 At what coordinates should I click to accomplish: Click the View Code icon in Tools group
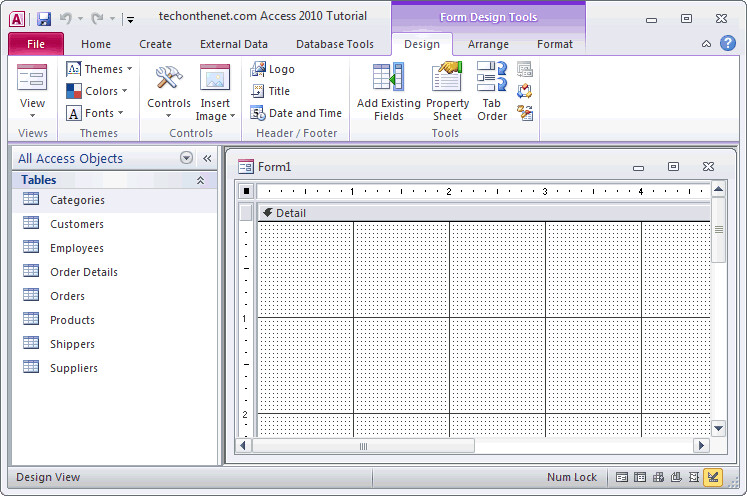coord(525,91)
